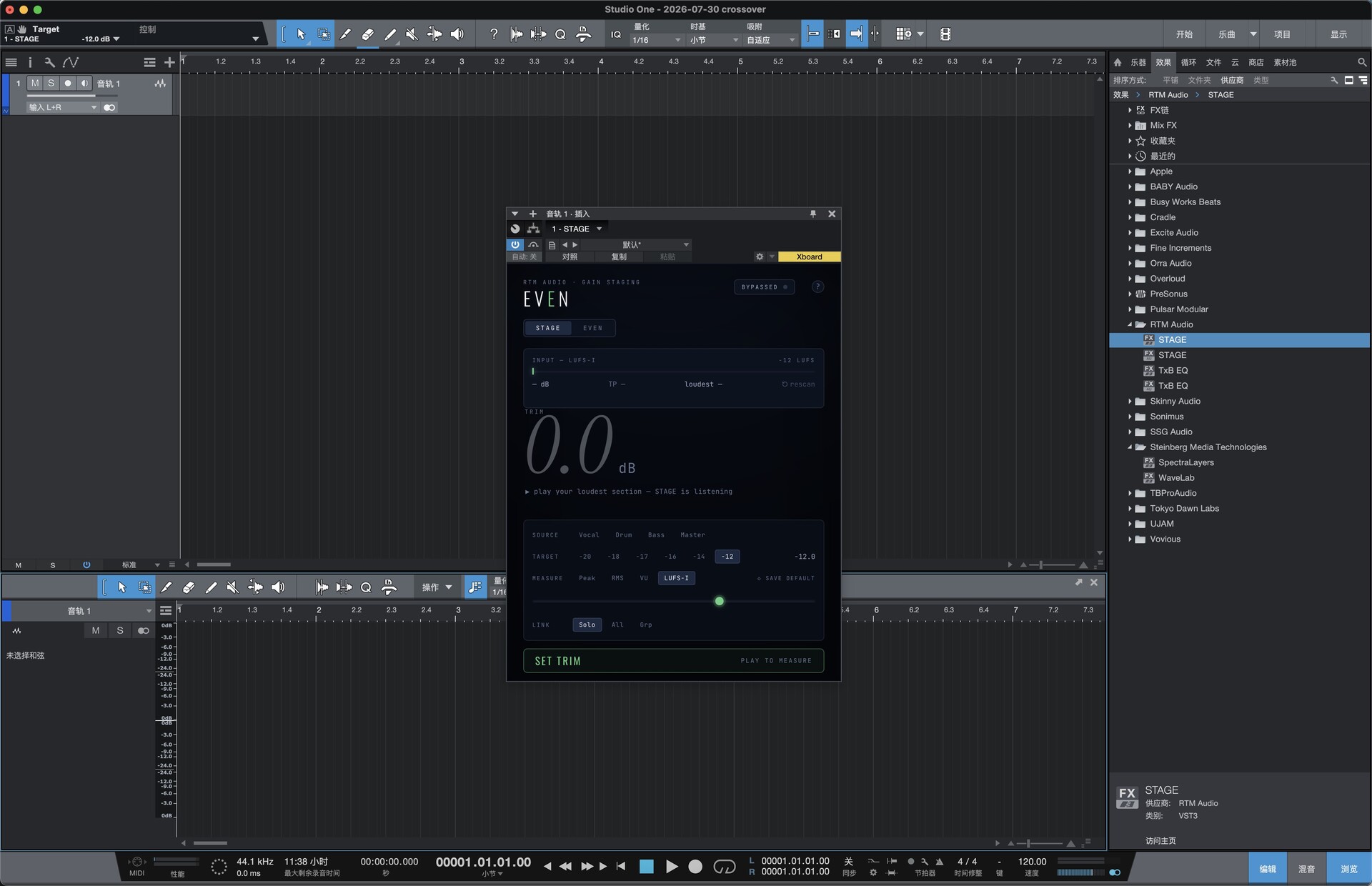Select the Bend tool in the top toolbar
Screen dimensions: 1372x886
click(434, 34)
